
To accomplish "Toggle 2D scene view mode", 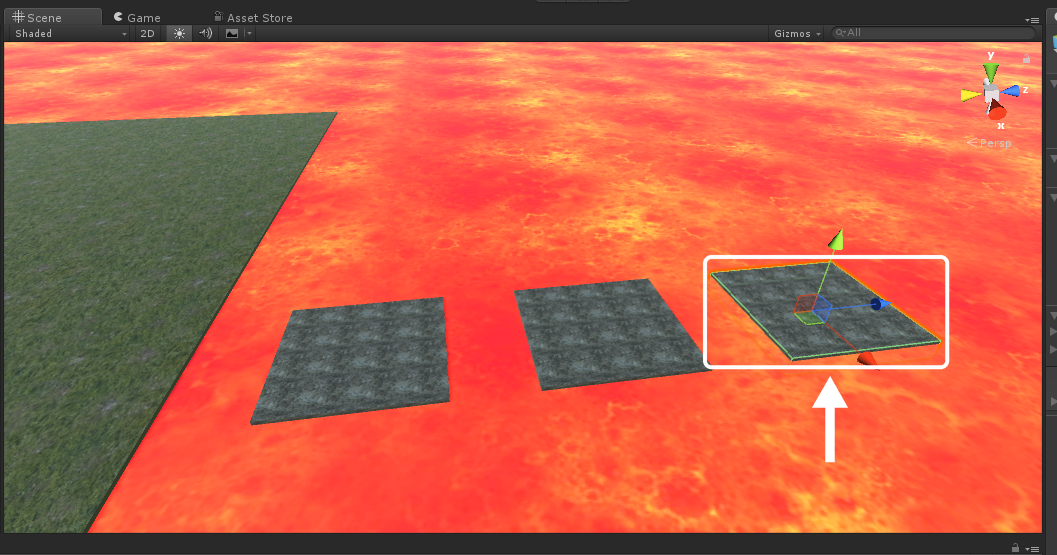I will (147, 33).
